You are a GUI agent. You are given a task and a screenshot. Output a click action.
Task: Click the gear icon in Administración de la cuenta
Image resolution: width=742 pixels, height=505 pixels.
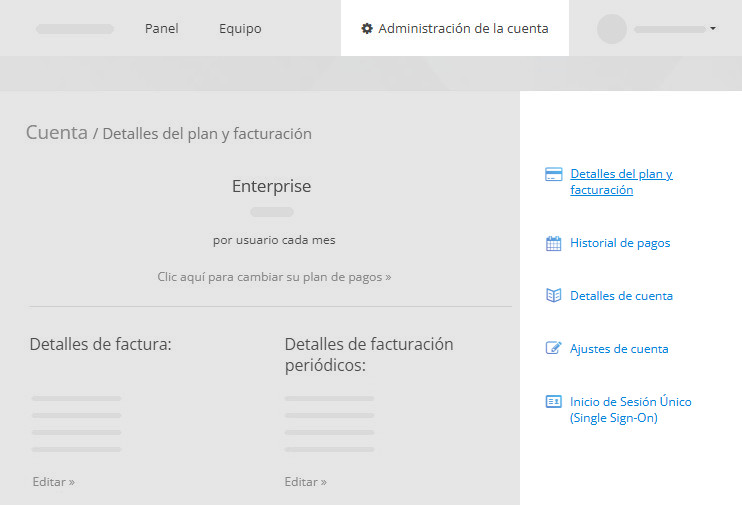tap(367, 28)
